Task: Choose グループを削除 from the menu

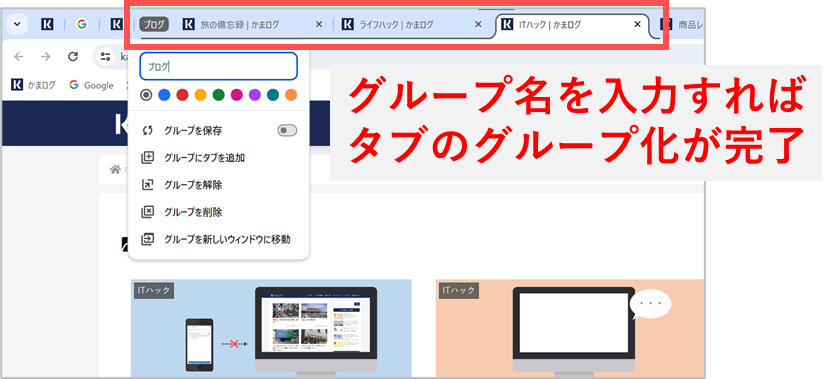Action: tap(218, 212)
